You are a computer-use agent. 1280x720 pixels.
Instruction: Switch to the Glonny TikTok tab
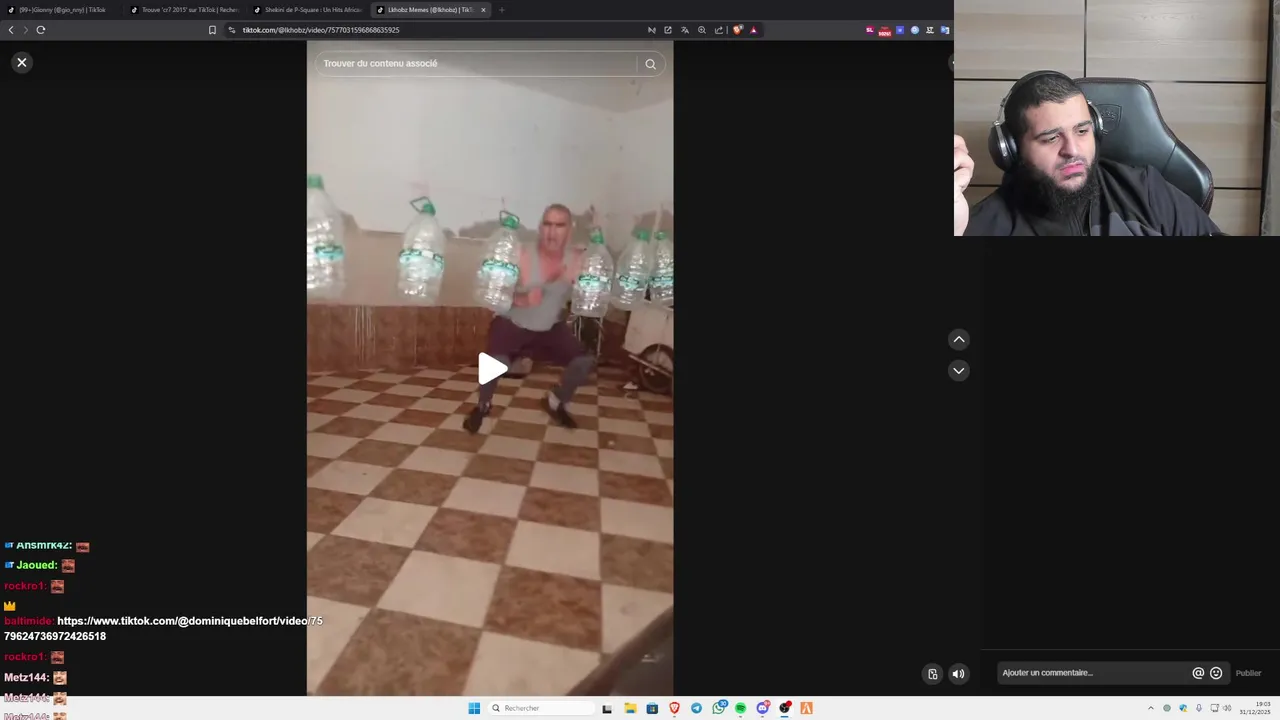62,10
